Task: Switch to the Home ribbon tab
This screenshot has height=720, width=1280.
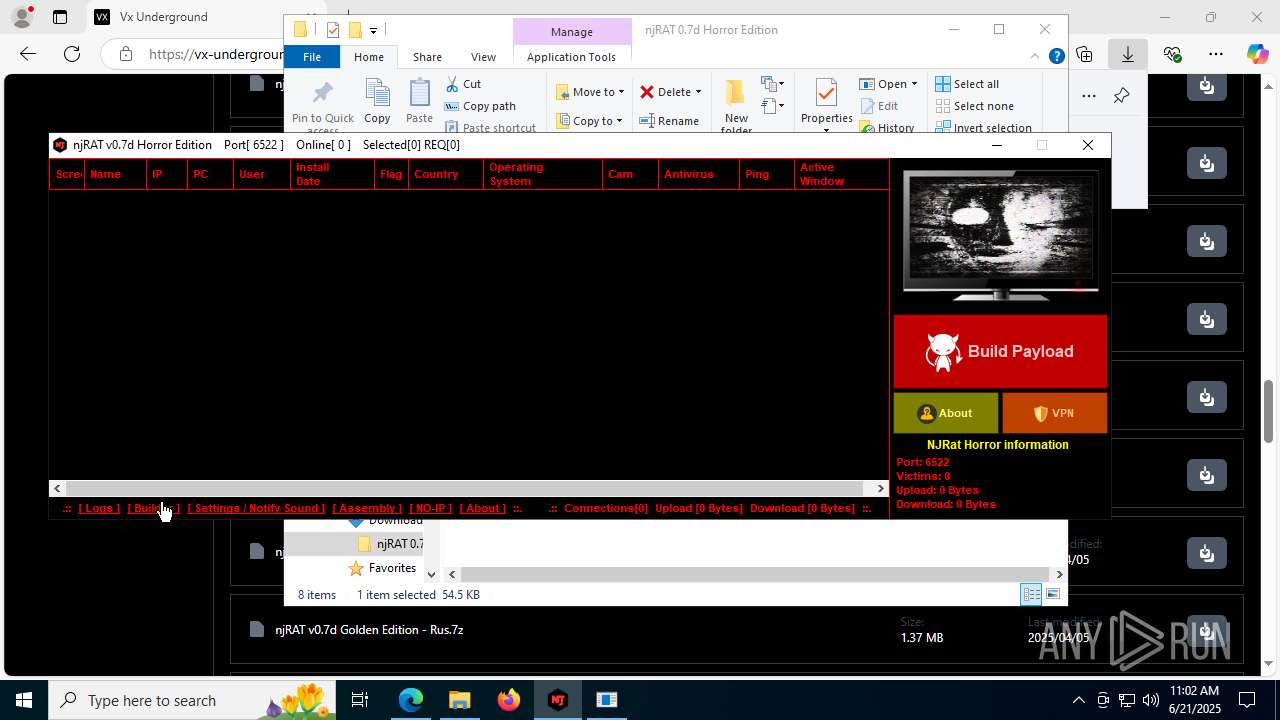Action: (368, 57)
